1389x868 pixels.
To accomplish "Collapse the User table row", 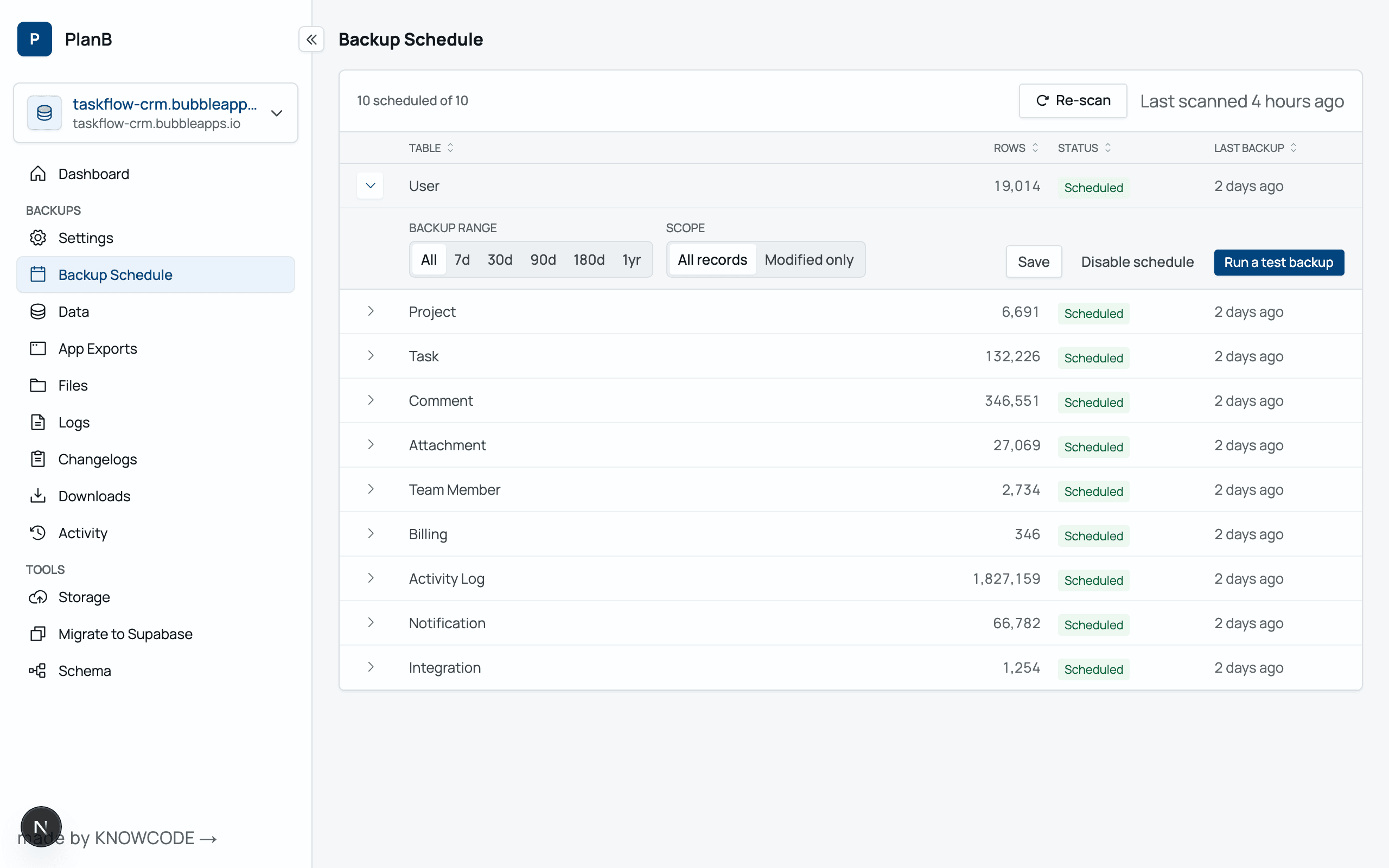I will click(370, 186).
